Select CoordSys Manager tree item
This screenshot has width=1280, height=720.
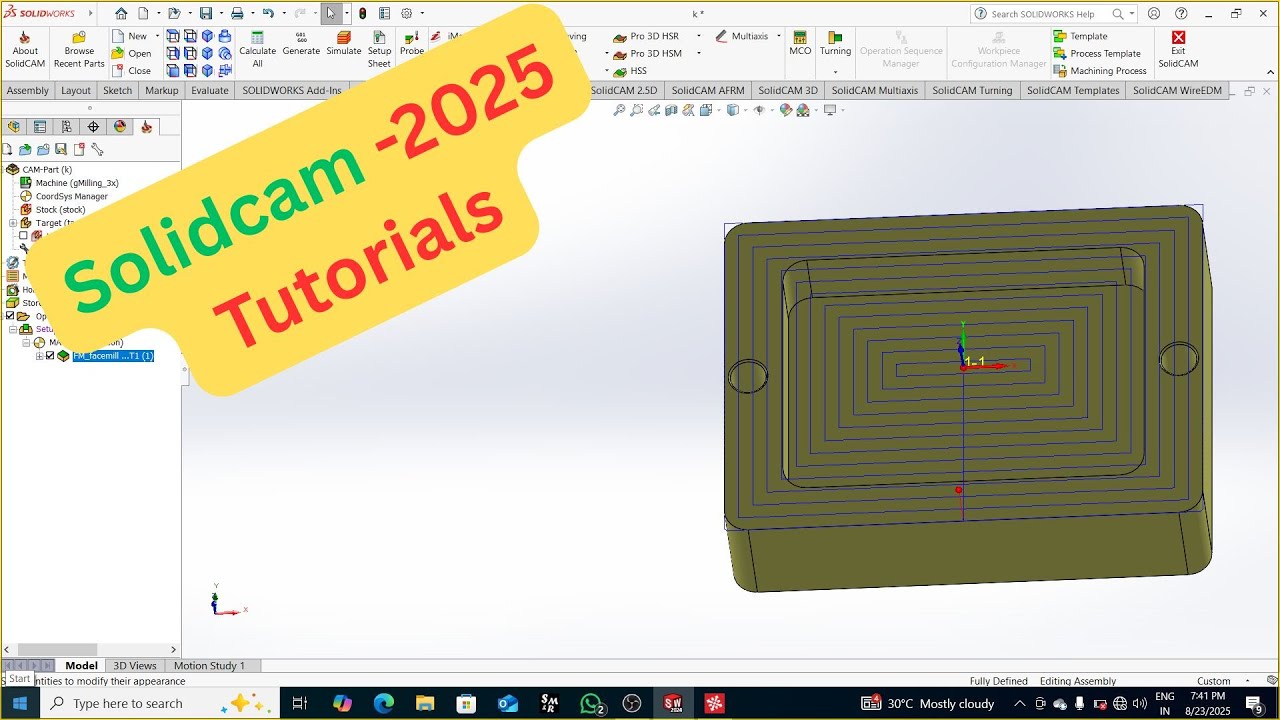coord(64,196)
